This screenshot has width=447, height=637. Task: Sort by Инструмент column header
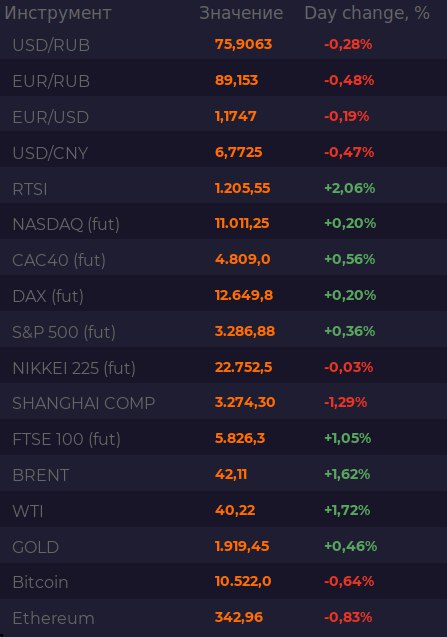pyautogui.click(x=58, y=13)
